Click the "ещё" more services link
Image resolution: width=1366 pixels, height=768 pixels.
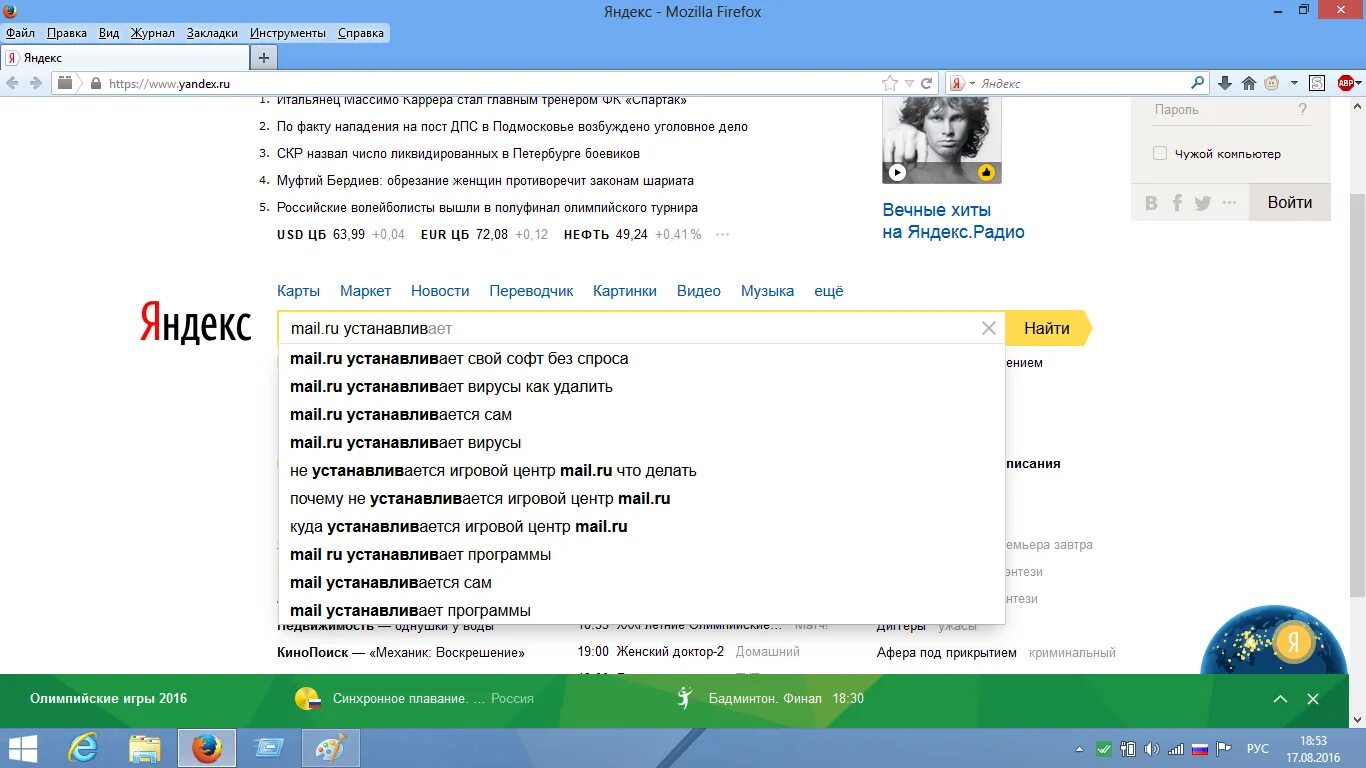[x=829, y=291]
